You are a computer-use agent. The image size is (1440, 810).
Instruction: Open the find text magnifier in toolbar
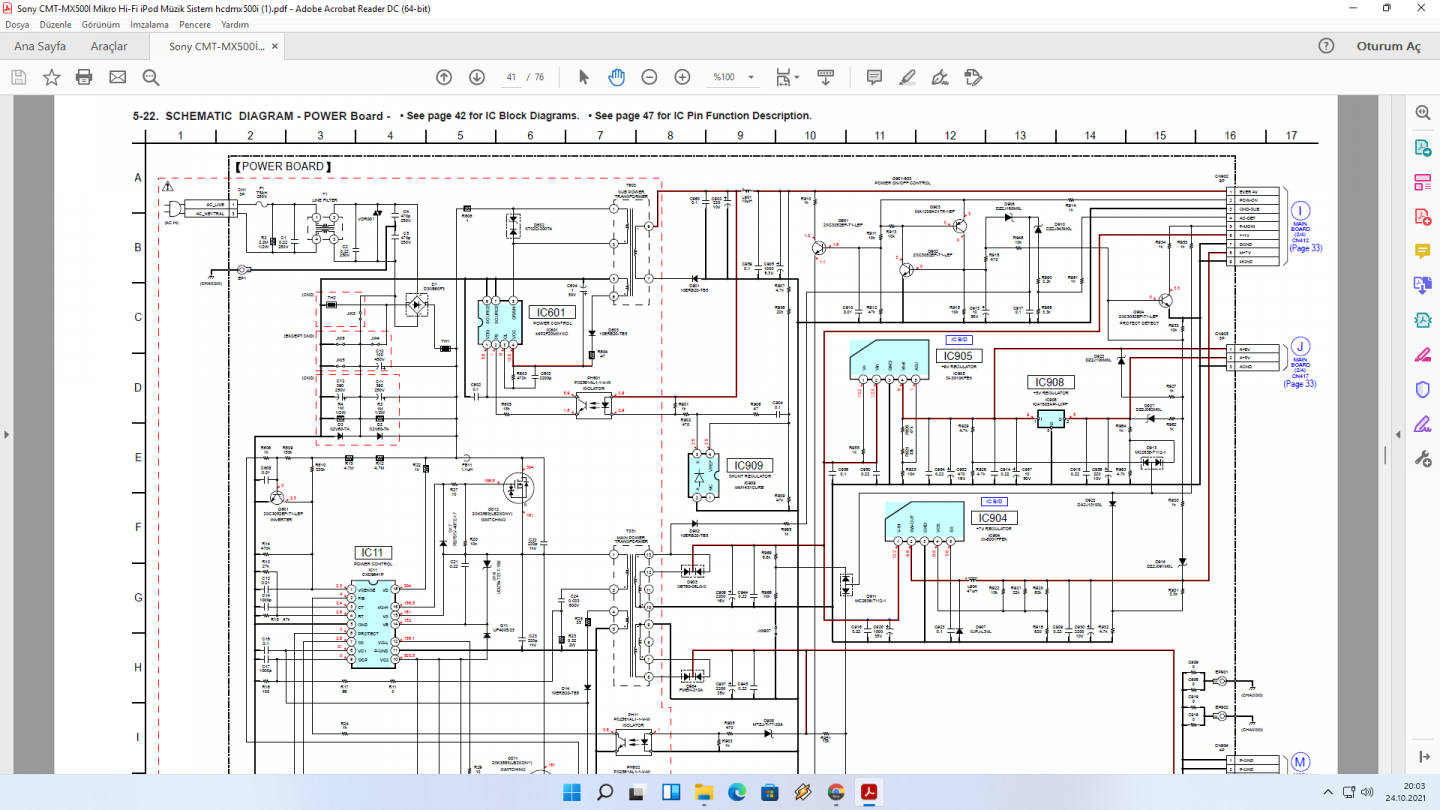(x=151, y=77)
